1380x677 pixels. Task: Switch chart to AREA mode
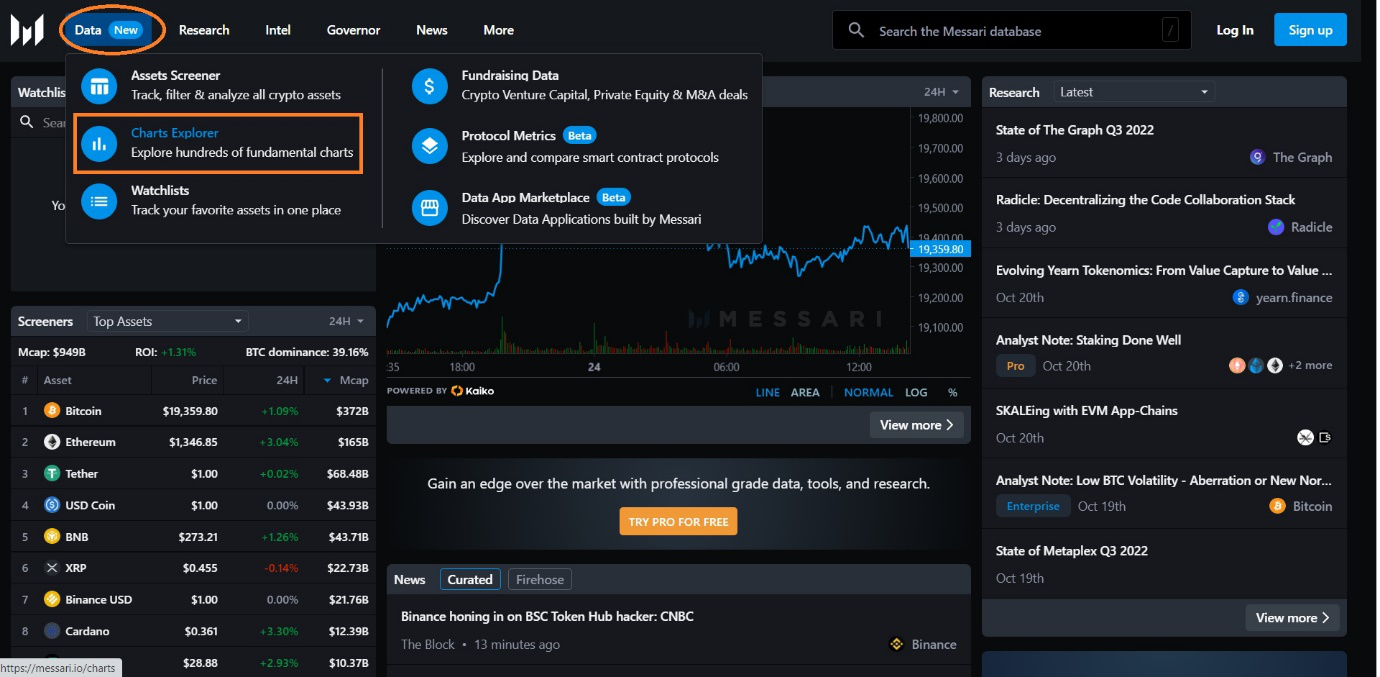(805, 392)
